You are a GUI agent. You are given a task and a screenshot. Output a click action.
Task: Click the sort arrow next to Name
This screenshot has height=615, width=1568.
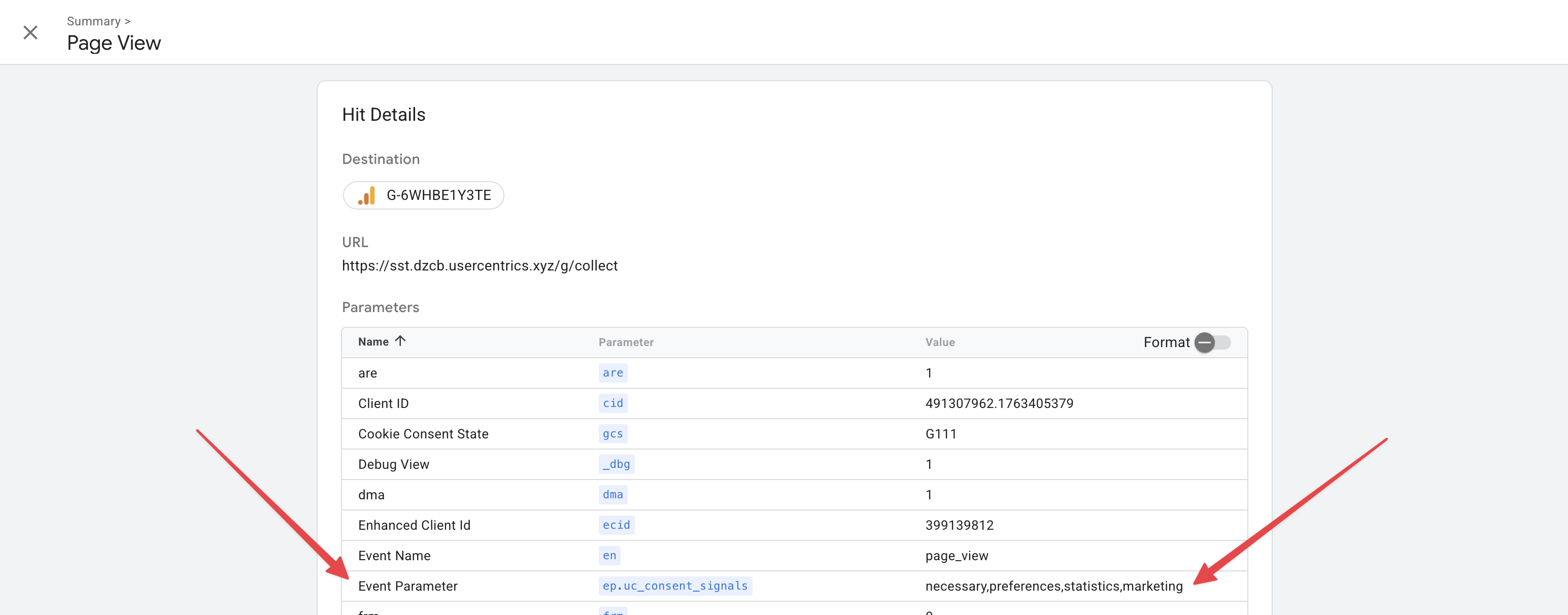click(400, 341)
